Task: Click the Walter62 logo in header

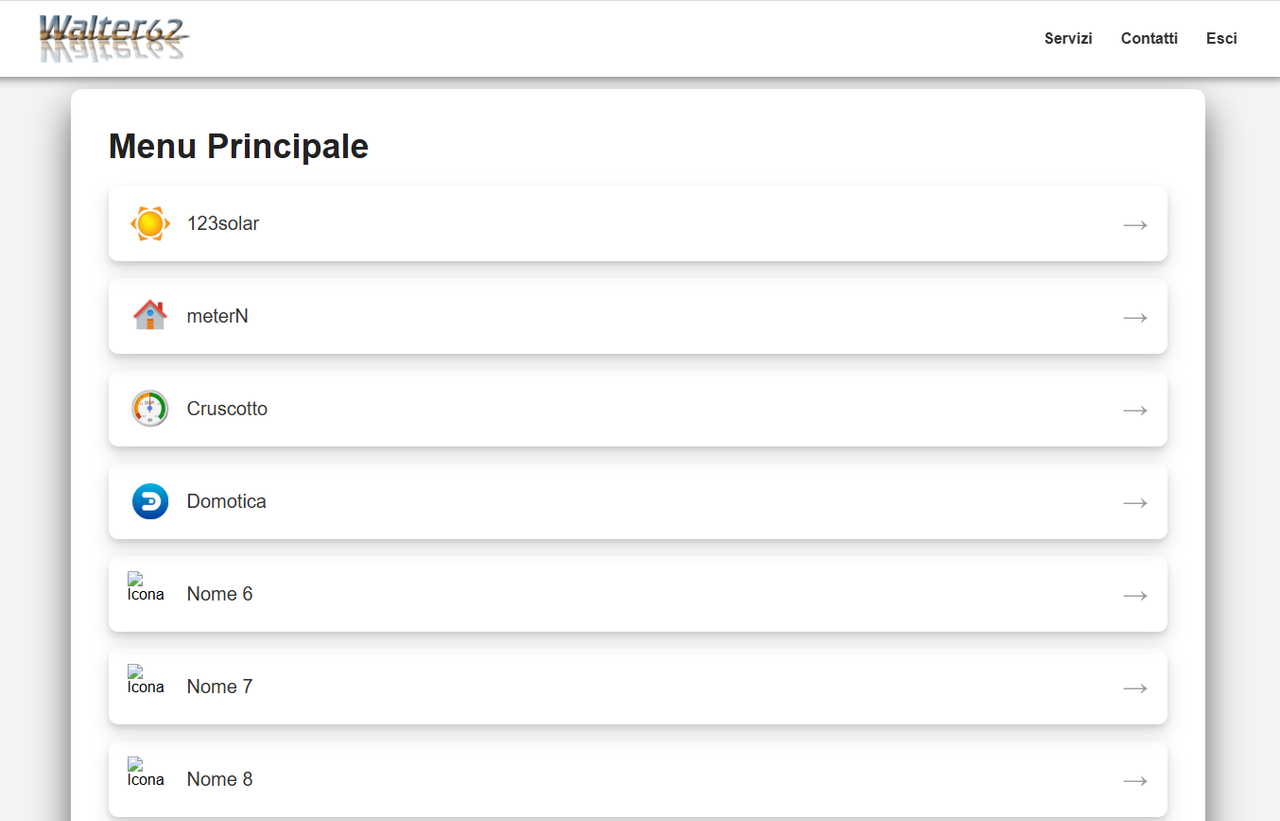Action: tap(113, 38)
